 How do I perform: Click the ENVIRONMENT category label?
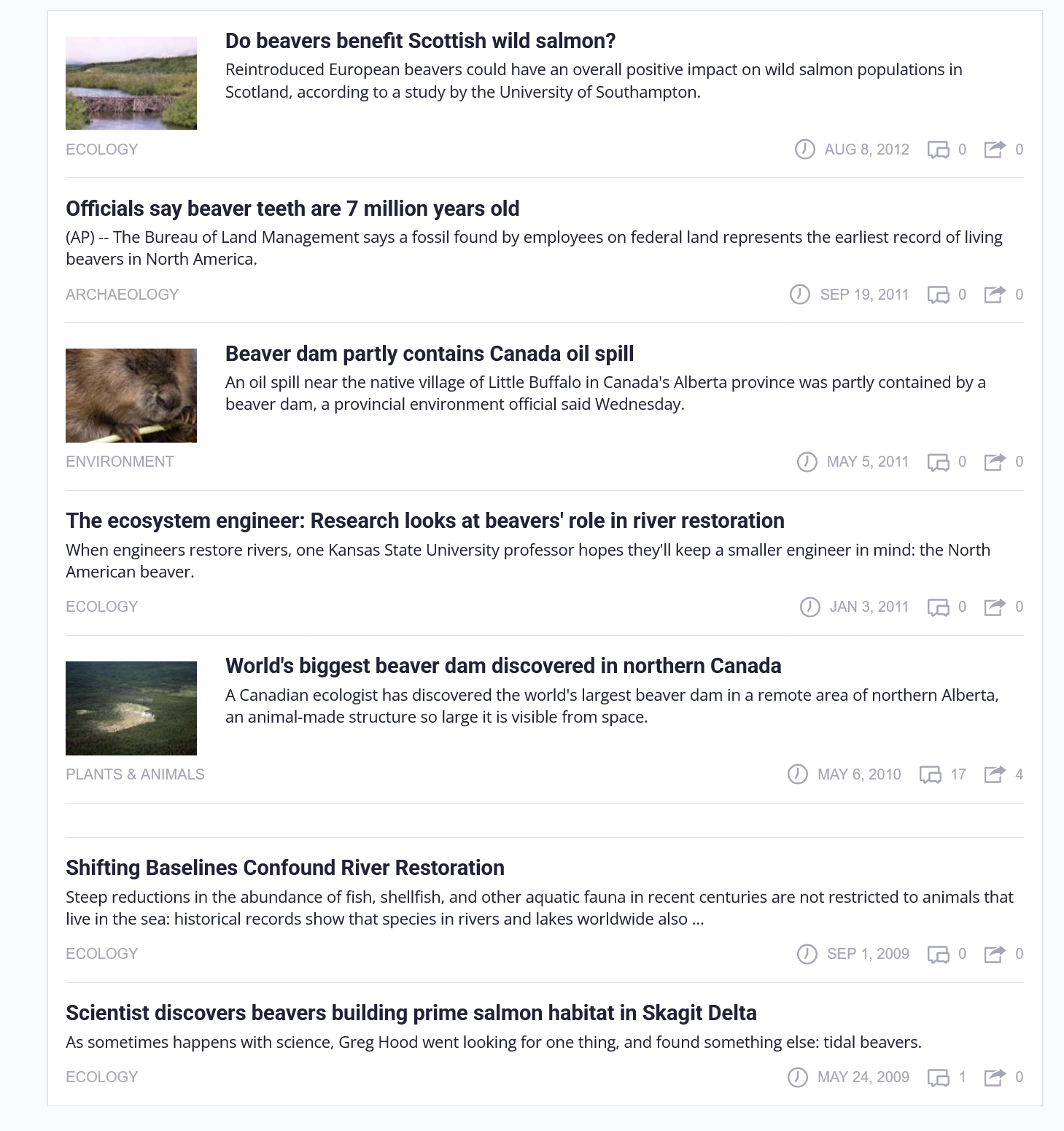pyautogui.click(x=120, y=462)
